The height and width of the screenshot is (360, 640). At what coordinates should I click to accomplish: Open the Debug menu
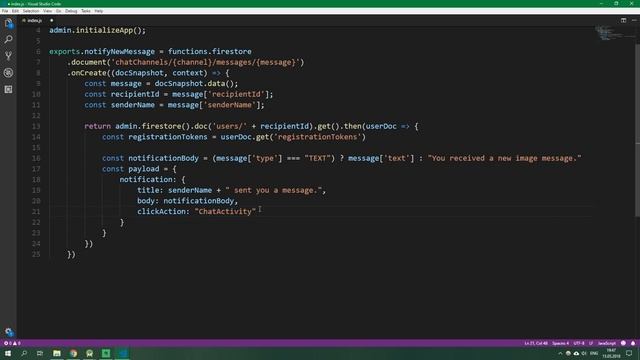71,11
